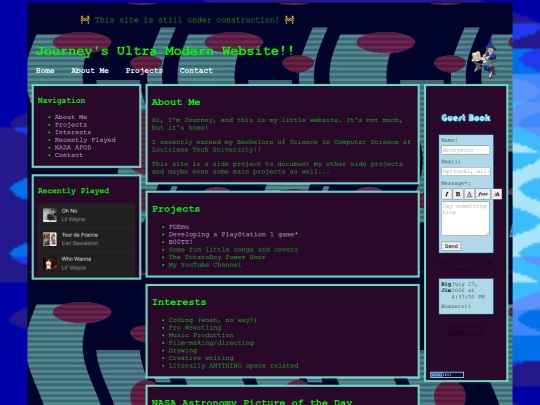Screen dimensions: 540x405
Task: Open the Tour de France album thumbnail
Action: (x=50, y=239)
